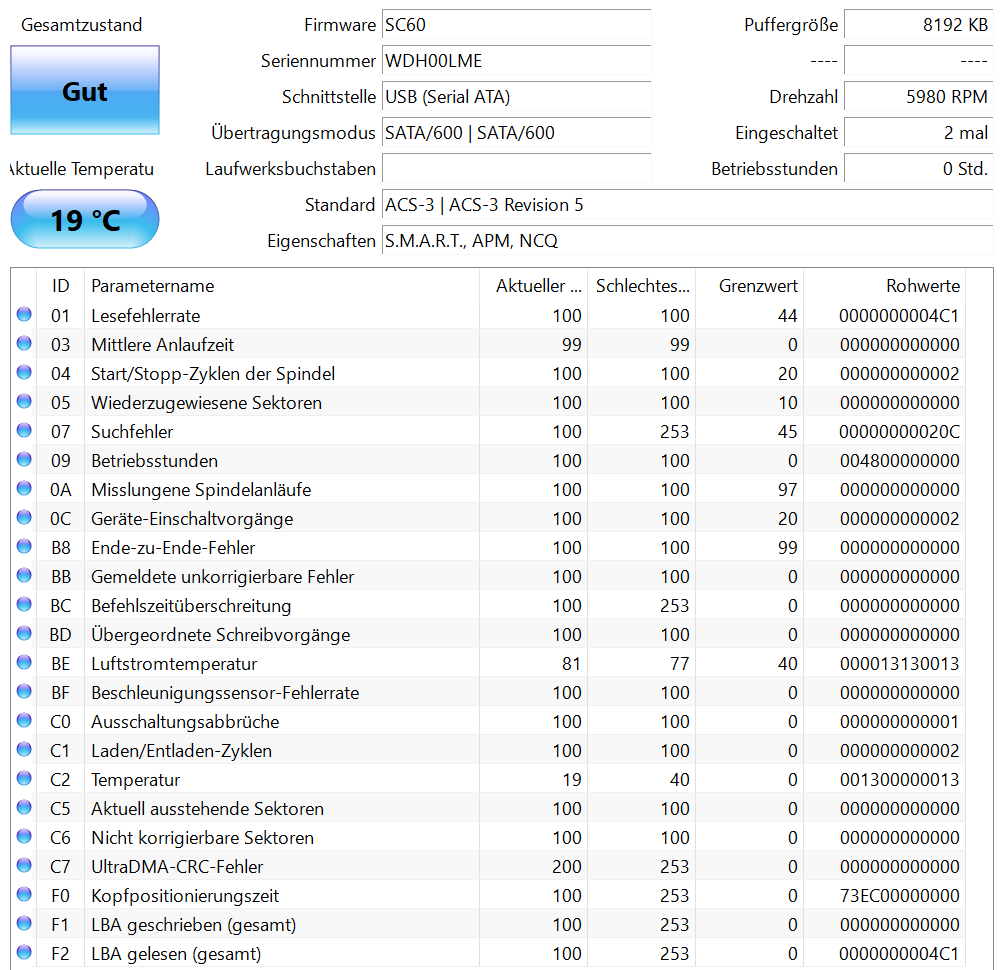The image size is (1000, 970).
Task: Select the Ausschaltungsabbrüche parameter name
Action: pos(185,722)
